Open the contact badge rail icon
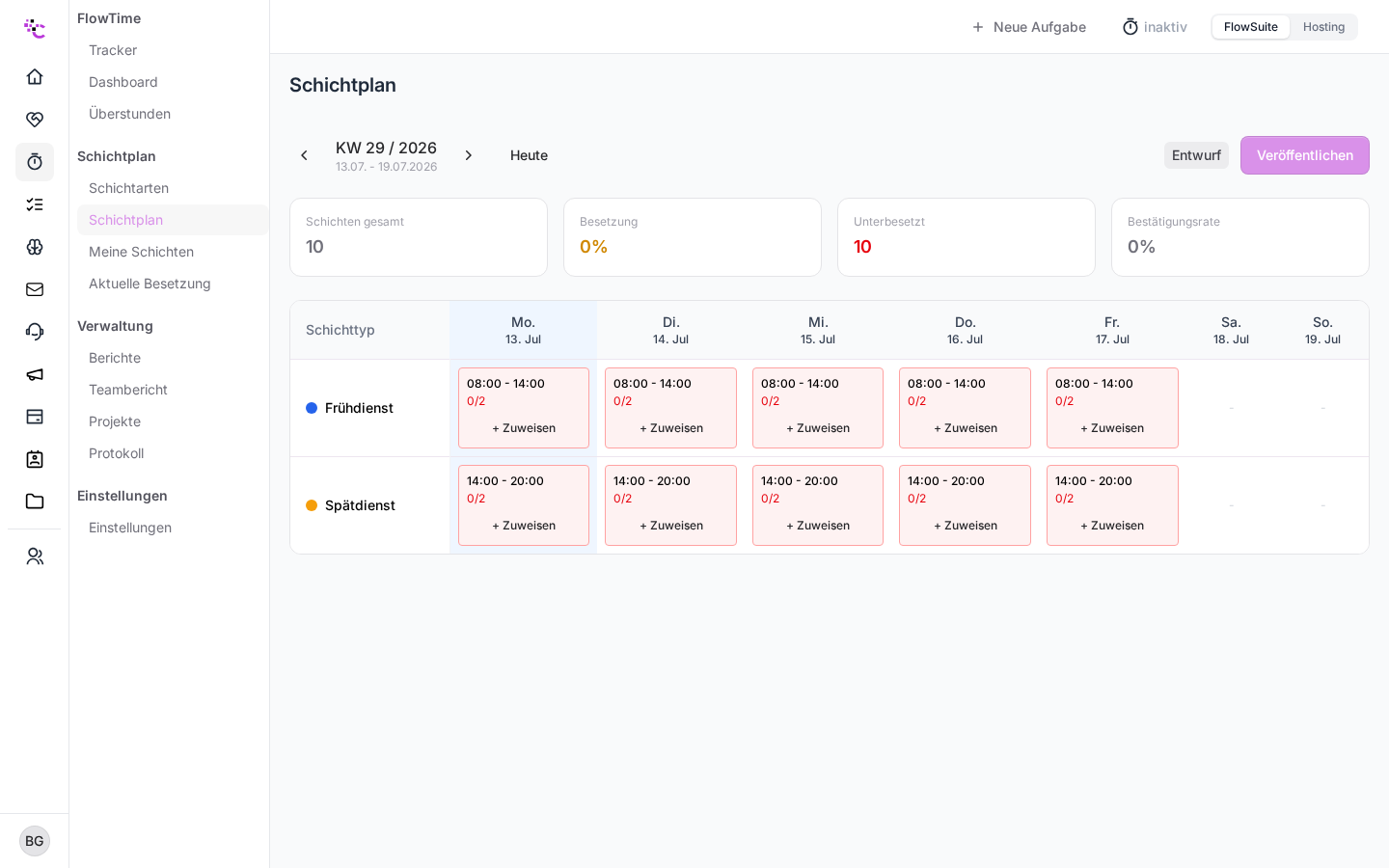The width and height of the screenshot is (1389, 868). point(35,459)
